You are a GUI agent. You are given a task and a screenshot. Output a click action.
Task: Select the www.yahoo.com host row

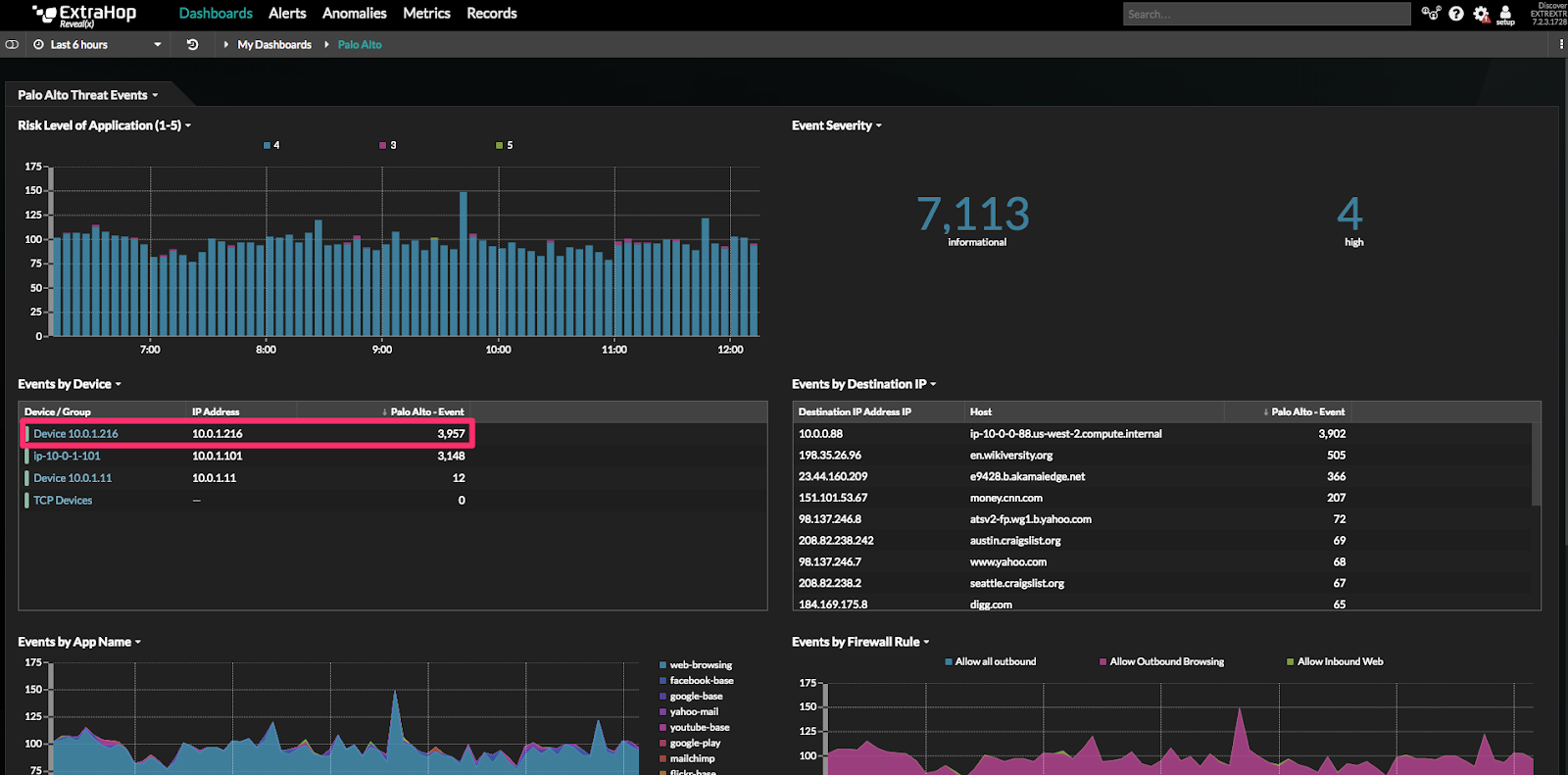pyautogui.click(x=1162, y=562)
